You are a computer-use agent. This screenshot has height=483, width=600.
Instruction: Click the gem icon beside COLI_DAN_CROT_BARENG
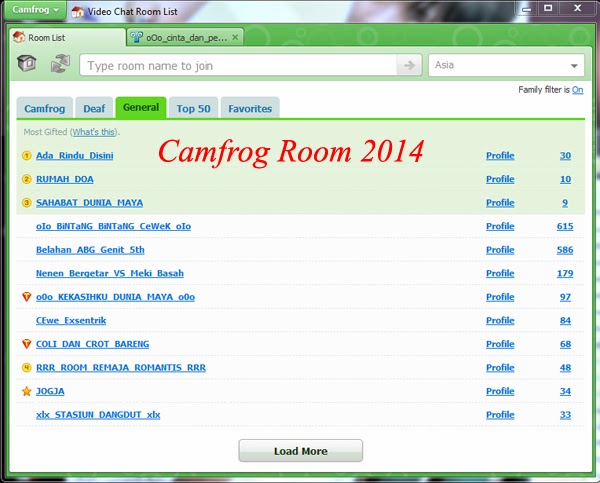click(x=26, y=344)
